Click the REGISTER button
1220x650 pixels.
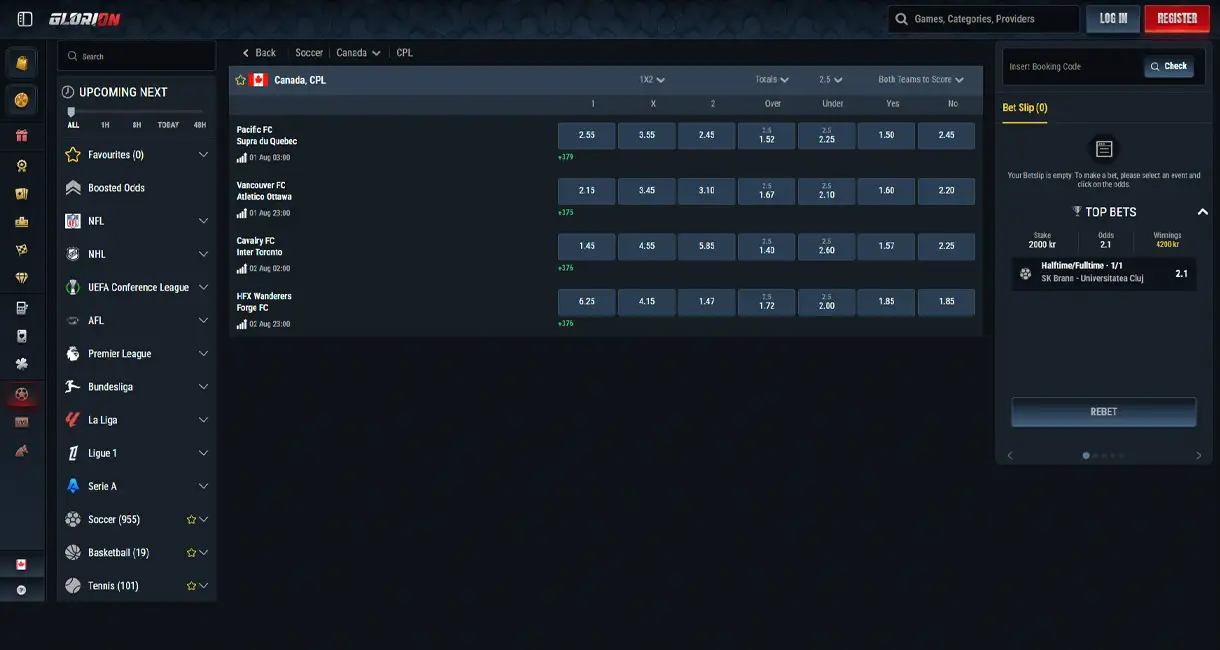tap(1177, 18)
